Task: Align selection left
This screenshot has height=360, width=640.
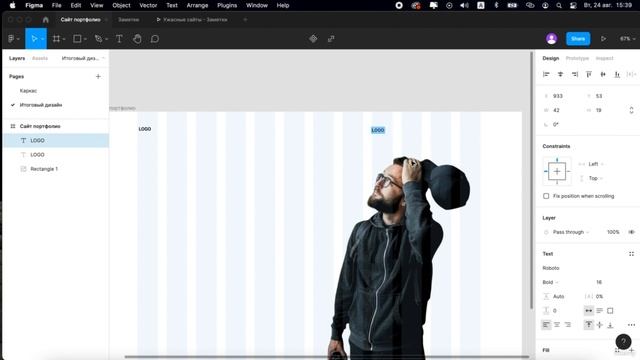Action: pyautogui.click(x=546, y=74)
